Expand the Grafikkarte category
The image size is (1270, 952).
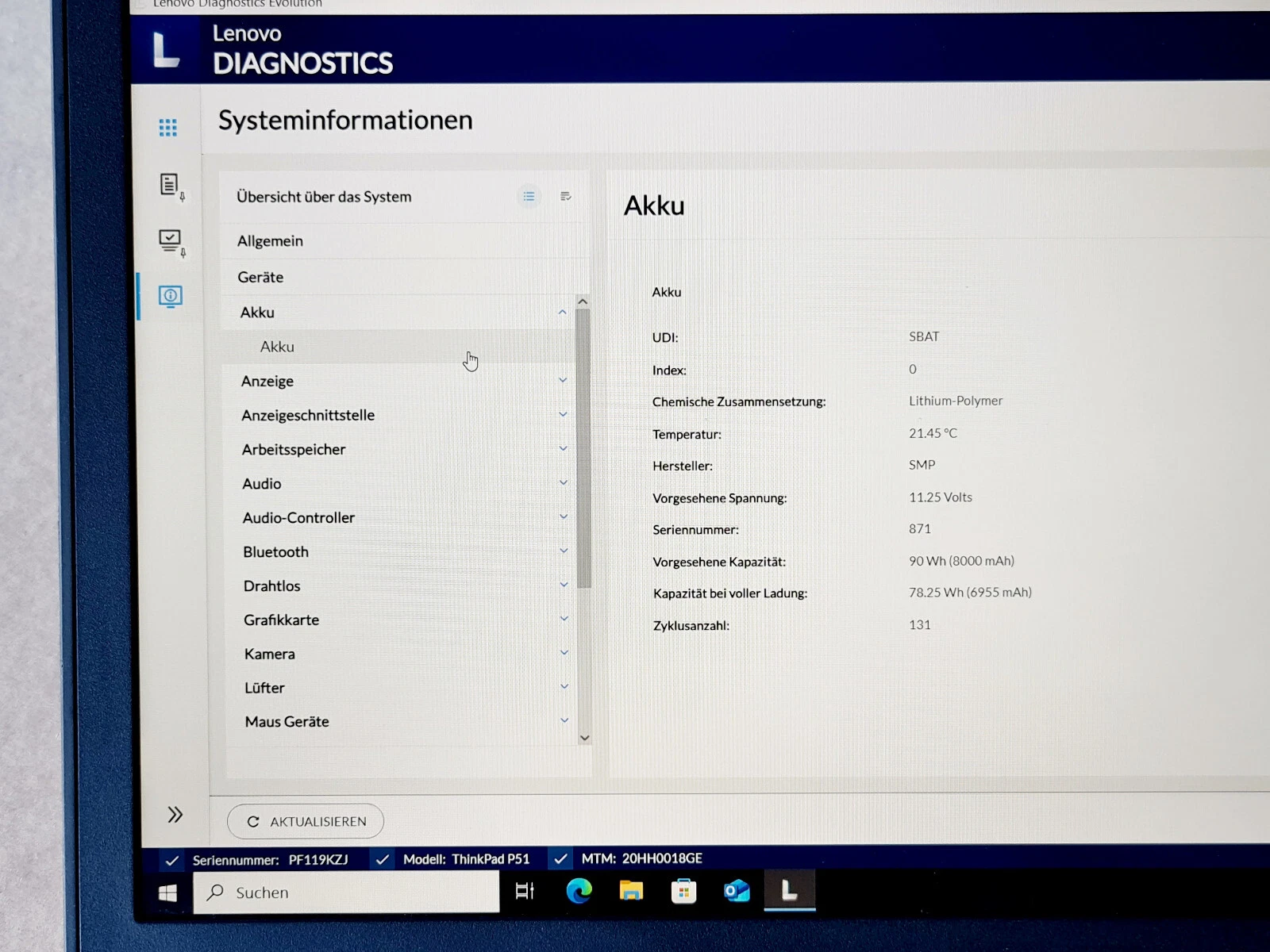pos(564,618)
